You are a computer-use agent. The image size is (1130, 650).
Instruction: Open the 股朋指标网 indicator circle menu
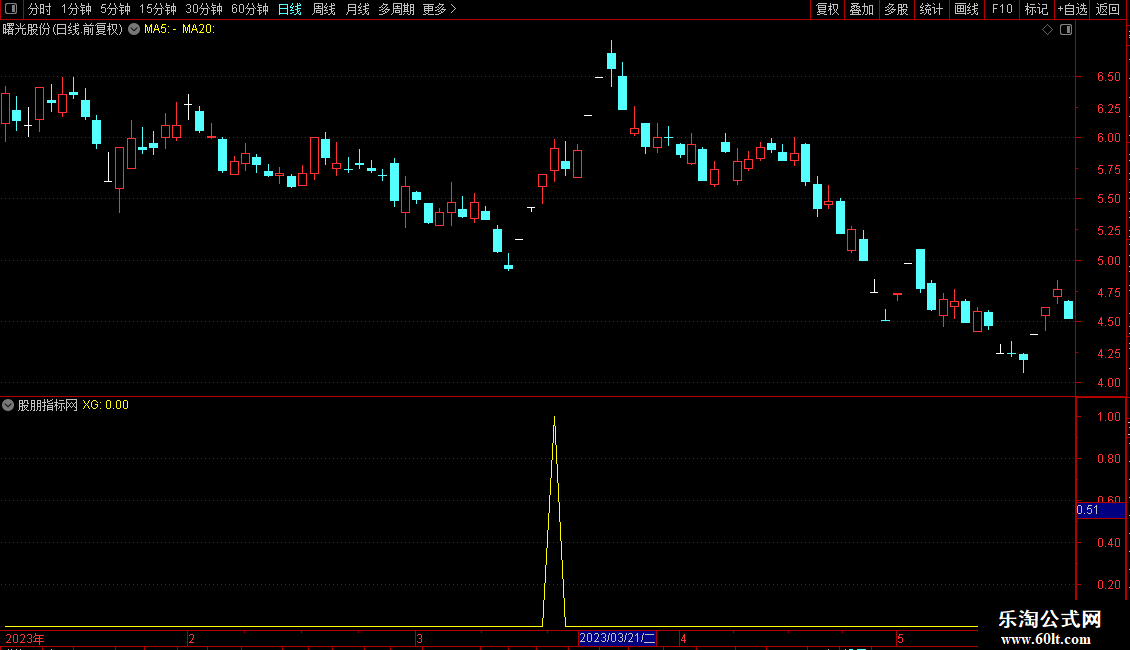pyautogui.click(x=8, y=405)
